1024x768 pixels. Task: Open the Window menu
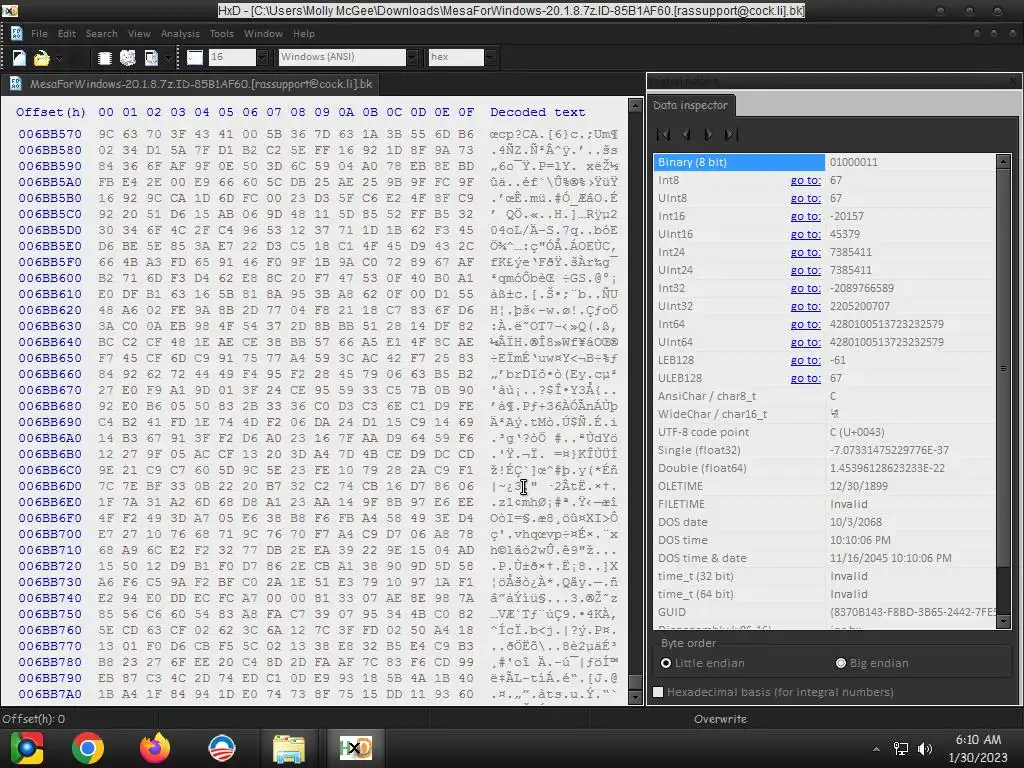[263, 33]
